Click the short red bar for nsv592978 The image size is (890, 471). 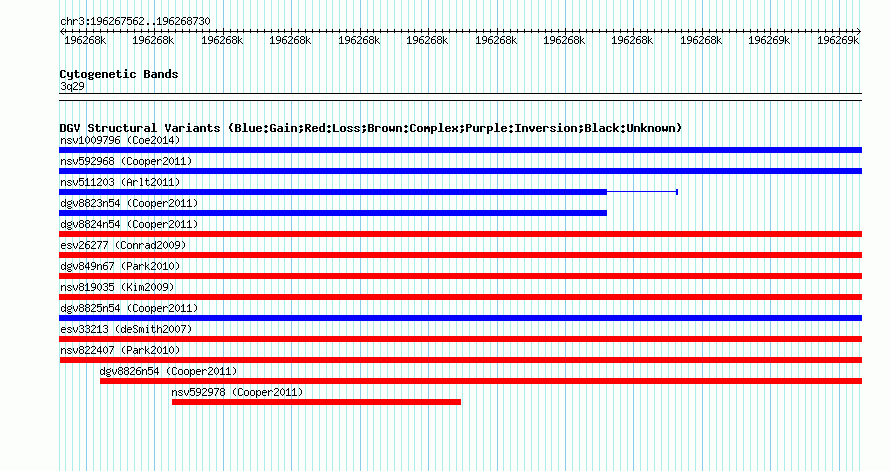[x=316, y=402]
